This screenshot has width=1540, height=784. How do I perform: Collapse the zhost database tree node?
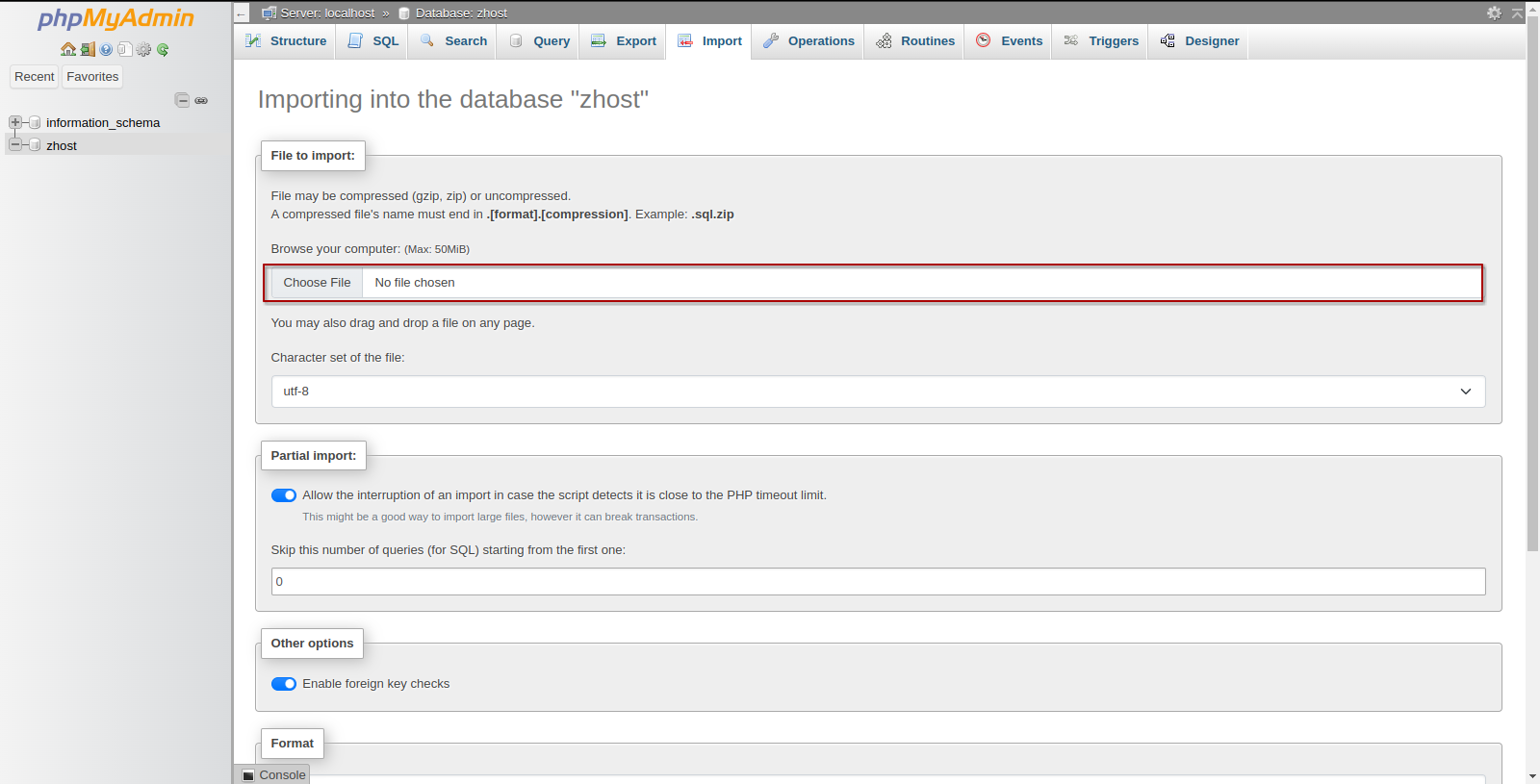point(15,145)
